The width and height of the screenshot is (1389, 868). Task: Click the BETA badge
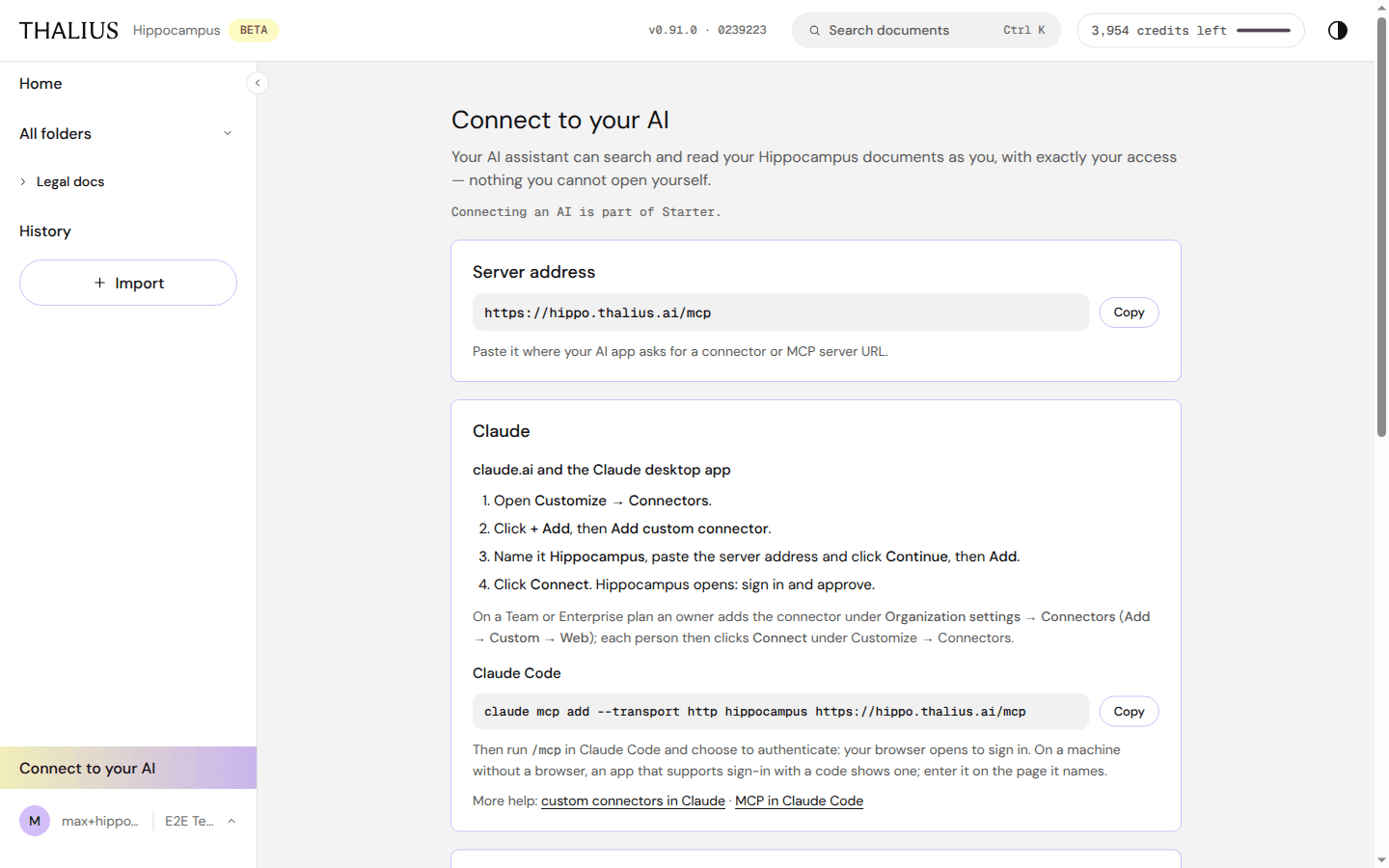254,30
